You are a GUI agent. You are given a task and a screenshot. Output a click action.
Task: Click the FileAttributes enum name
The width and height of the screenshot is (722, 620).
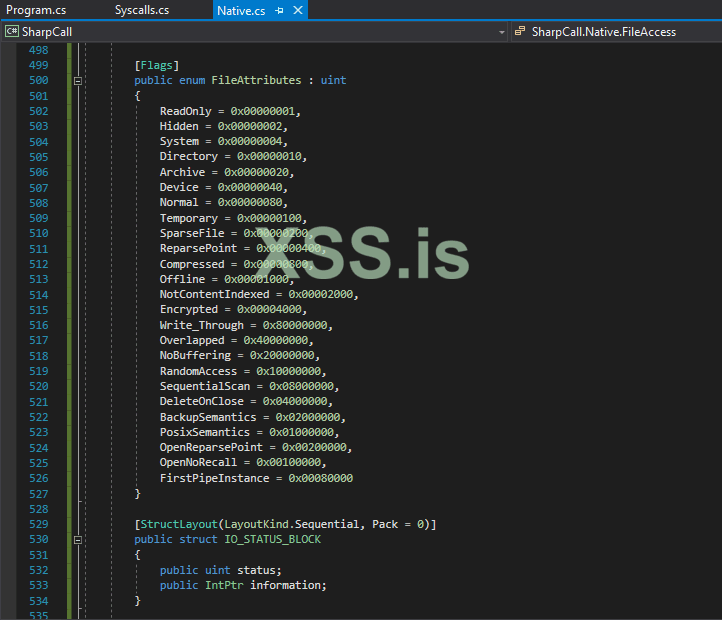256,80
